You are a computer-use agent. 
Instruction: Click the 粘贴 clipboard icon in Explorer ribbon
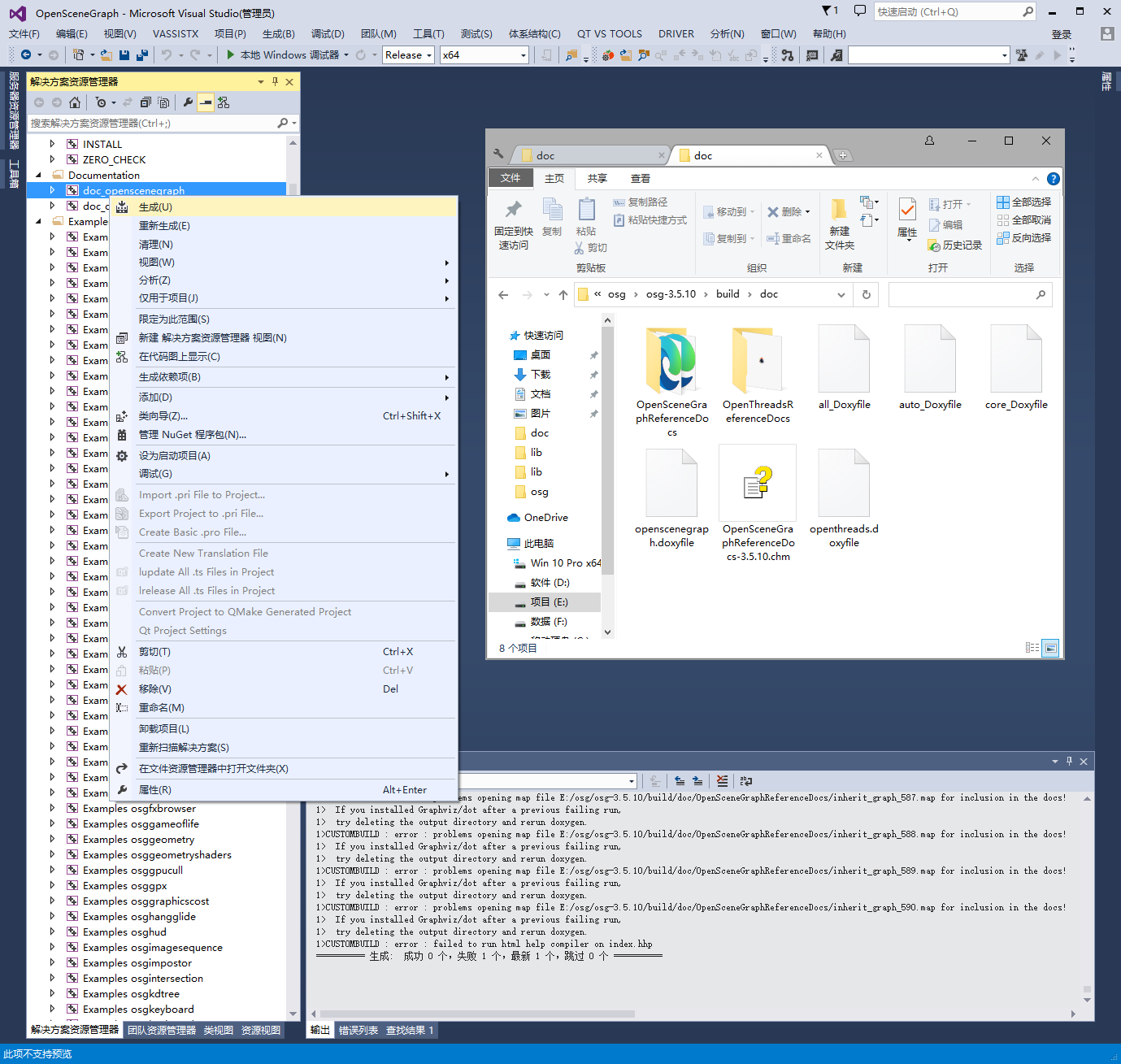pos(586,210)
